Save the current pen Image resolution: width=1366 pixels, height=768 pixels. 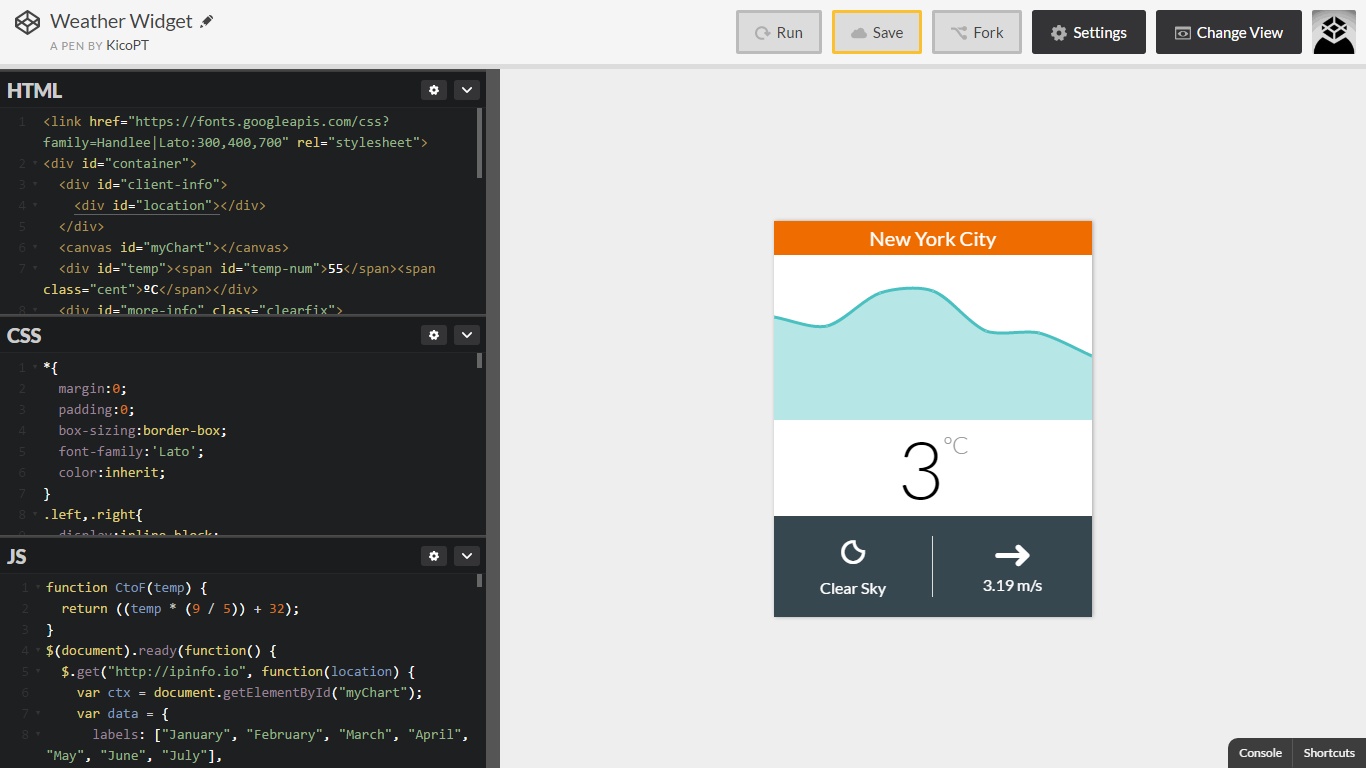[876, 31]
